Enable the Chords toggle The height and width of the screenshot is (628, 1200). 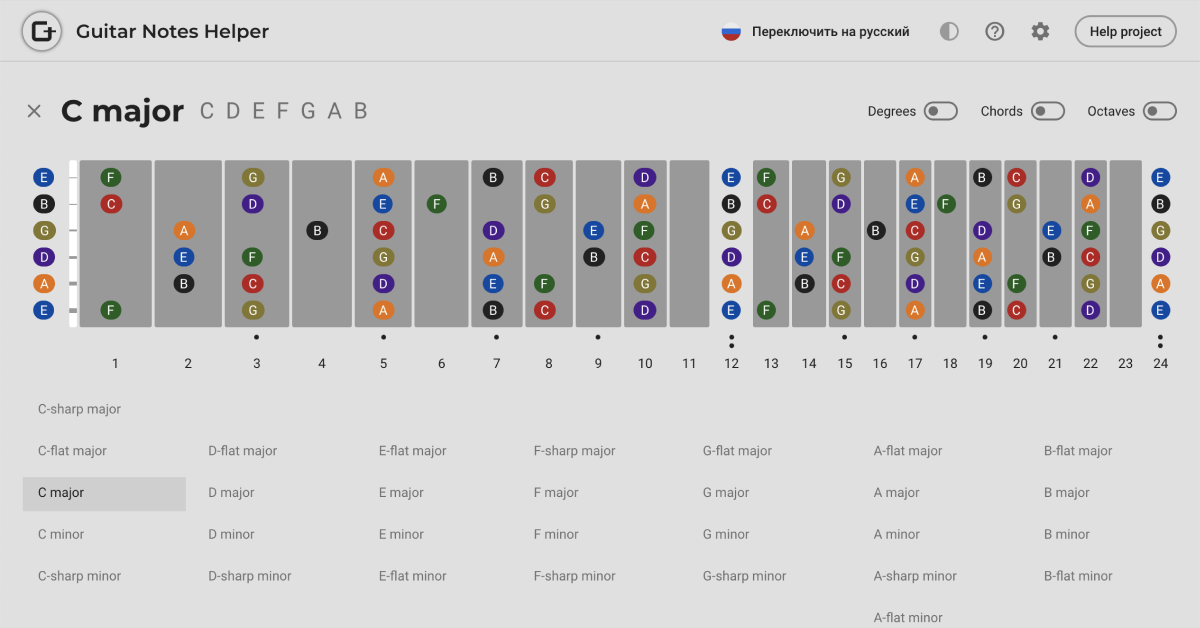1048,111
